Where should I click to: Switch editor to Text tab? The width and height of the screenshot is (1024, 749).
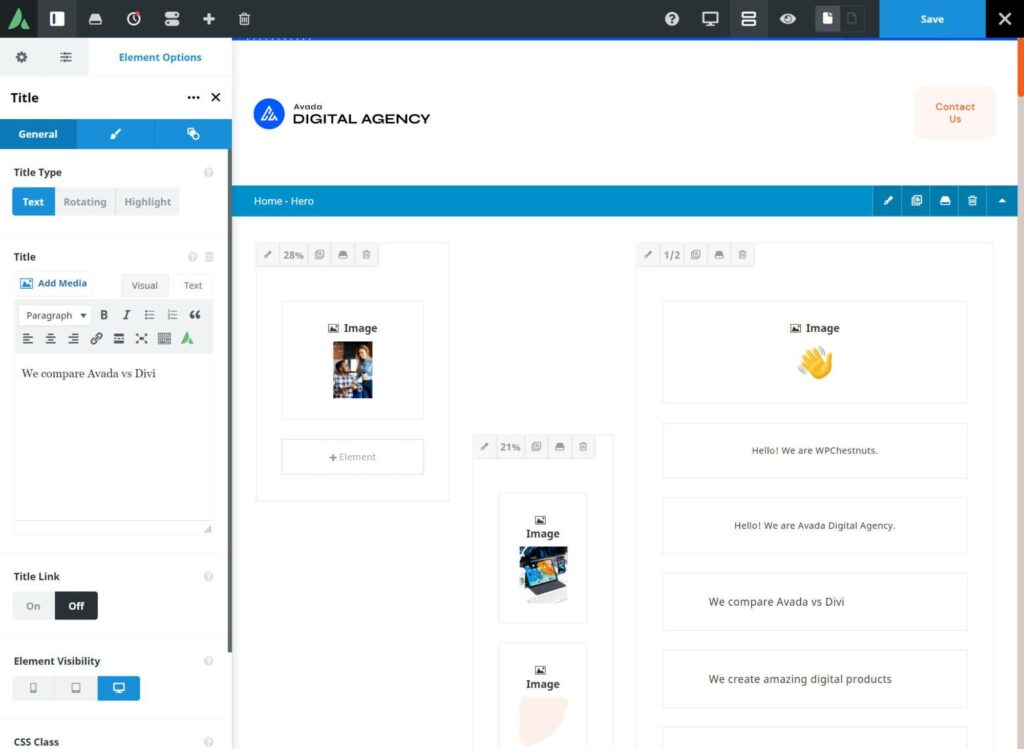[x=193, y=285]
